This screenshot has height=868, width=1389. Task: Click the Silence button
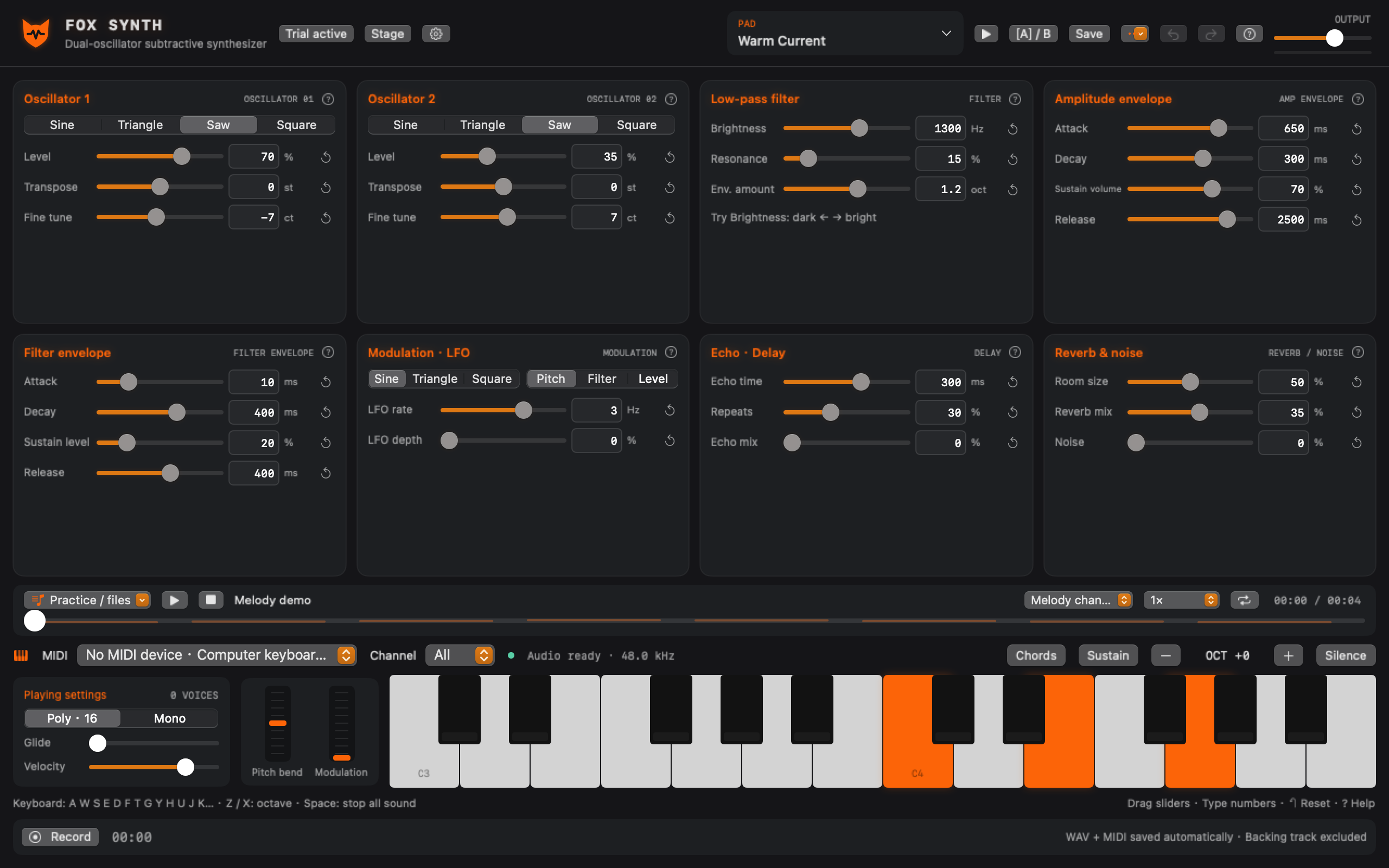1346,655
